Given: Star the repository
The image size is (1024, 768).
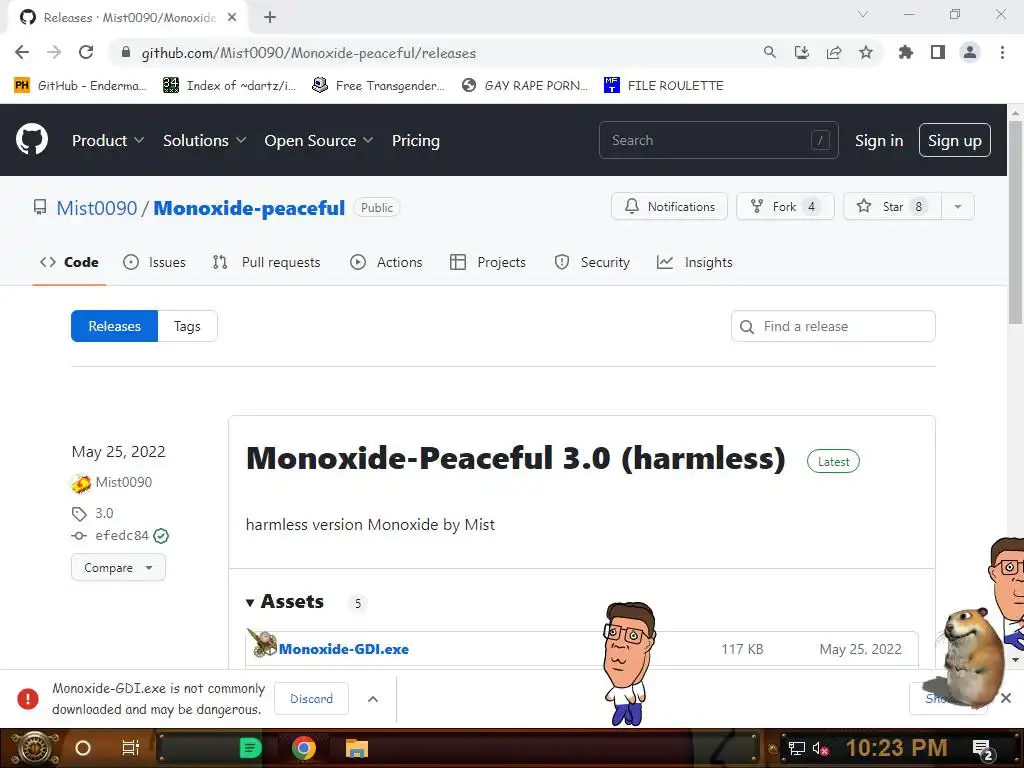Looking at the screenshot, I should pos(892,206).
